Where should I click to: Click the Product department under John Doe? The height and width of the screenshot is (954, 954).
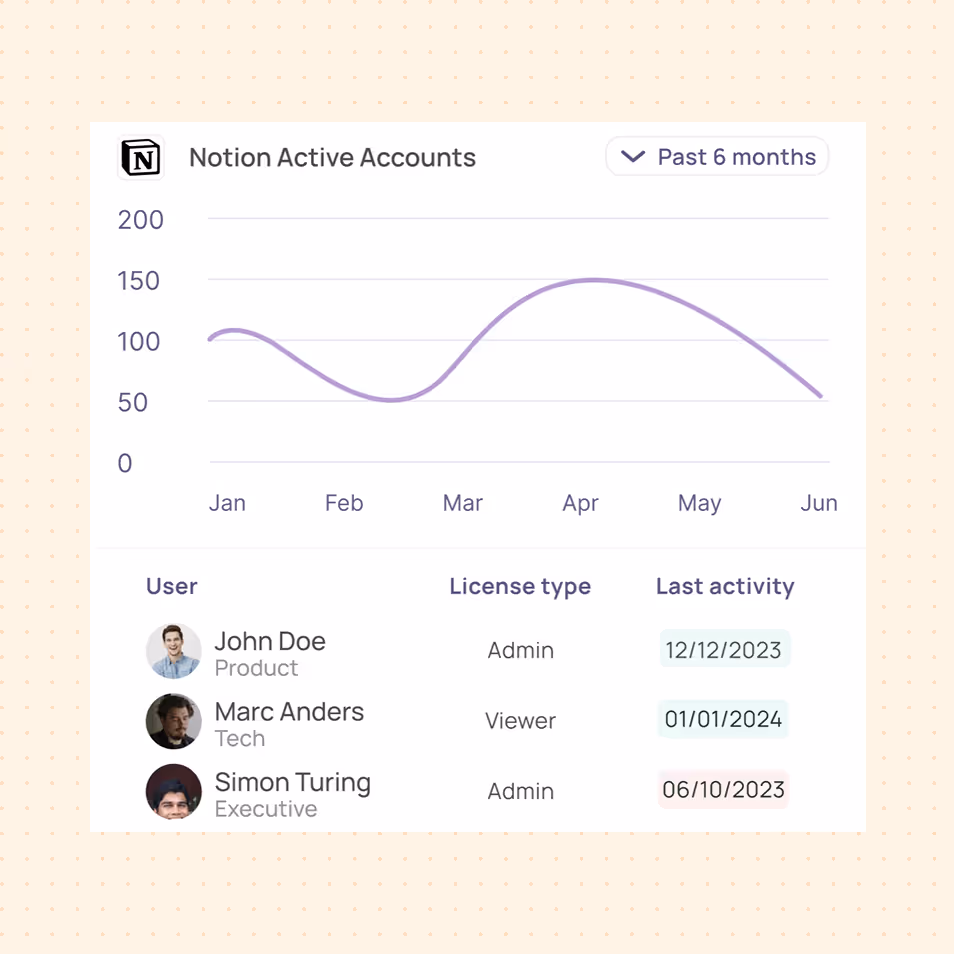point(256,668)
